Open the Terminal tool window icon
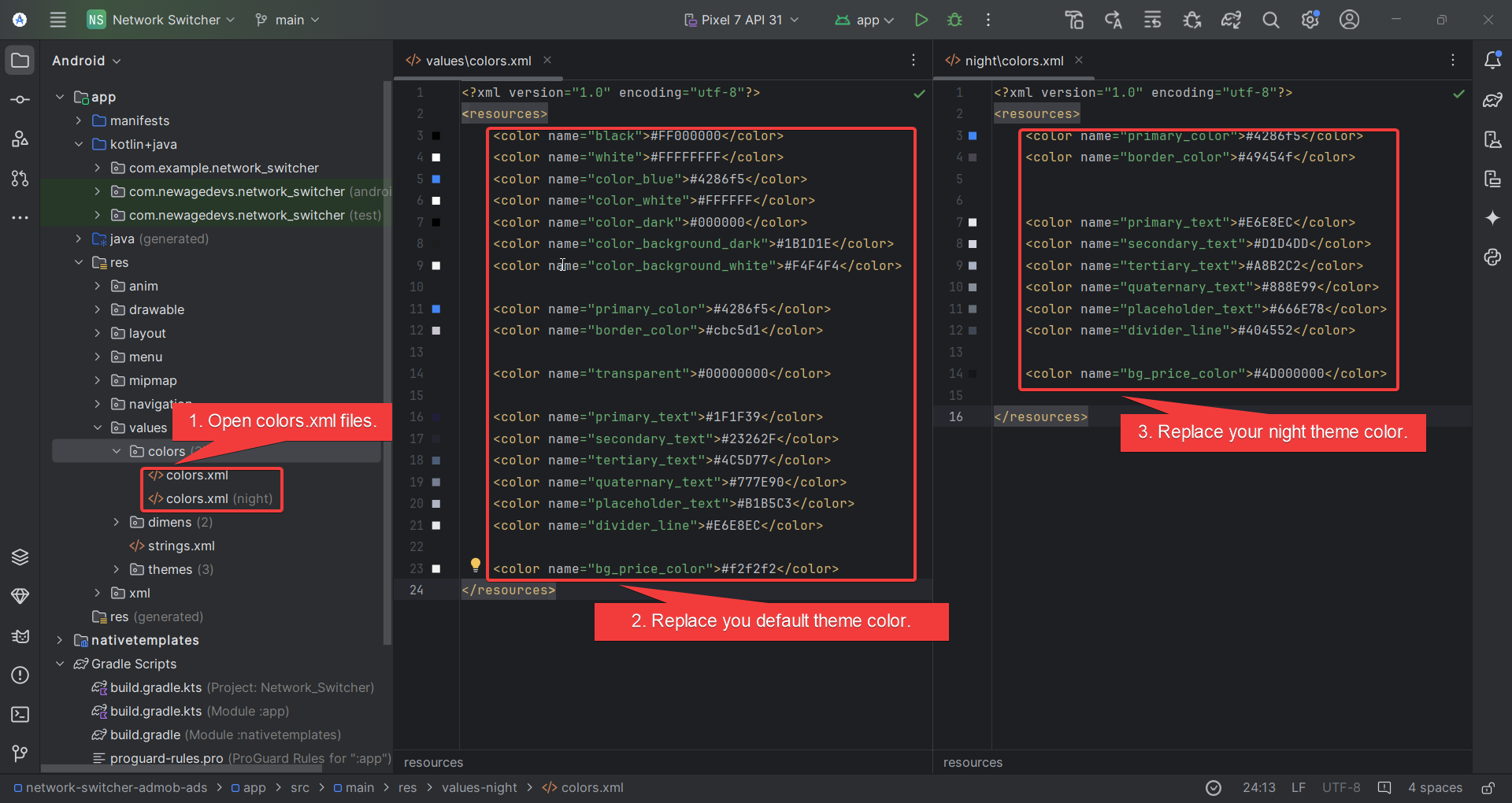The image size is (1512, 803). pos(20,714)
